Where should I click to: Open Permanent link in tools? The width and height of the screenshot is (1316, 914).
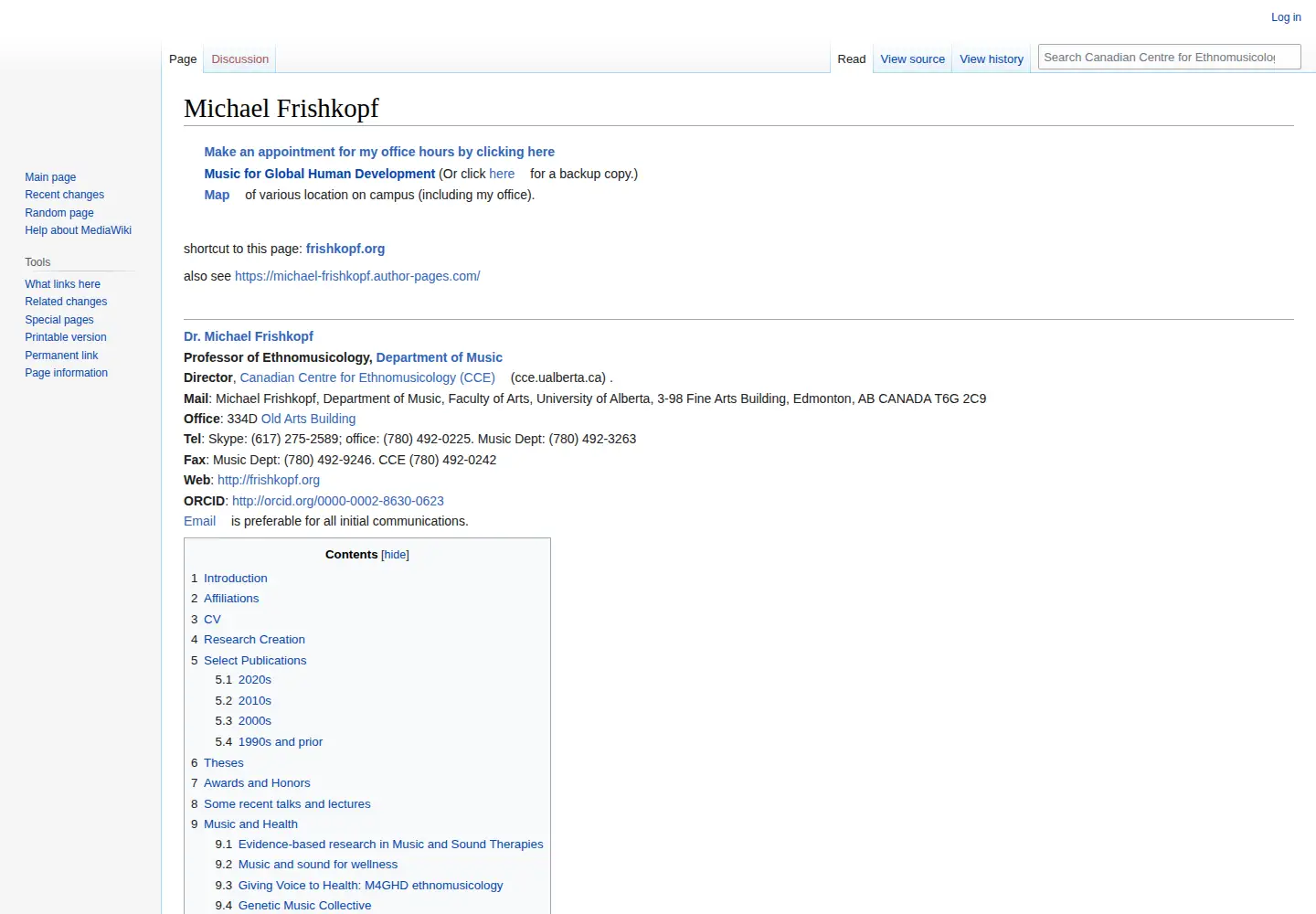pyautogui.click(x=61, y=356)
